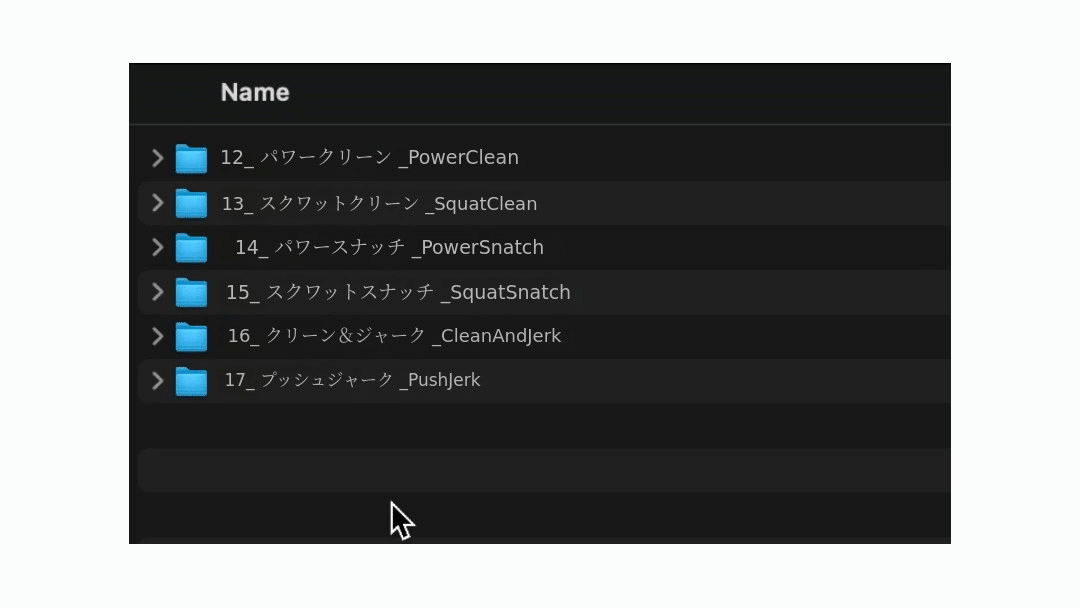Sort by the Name column header

coord(255,92)
